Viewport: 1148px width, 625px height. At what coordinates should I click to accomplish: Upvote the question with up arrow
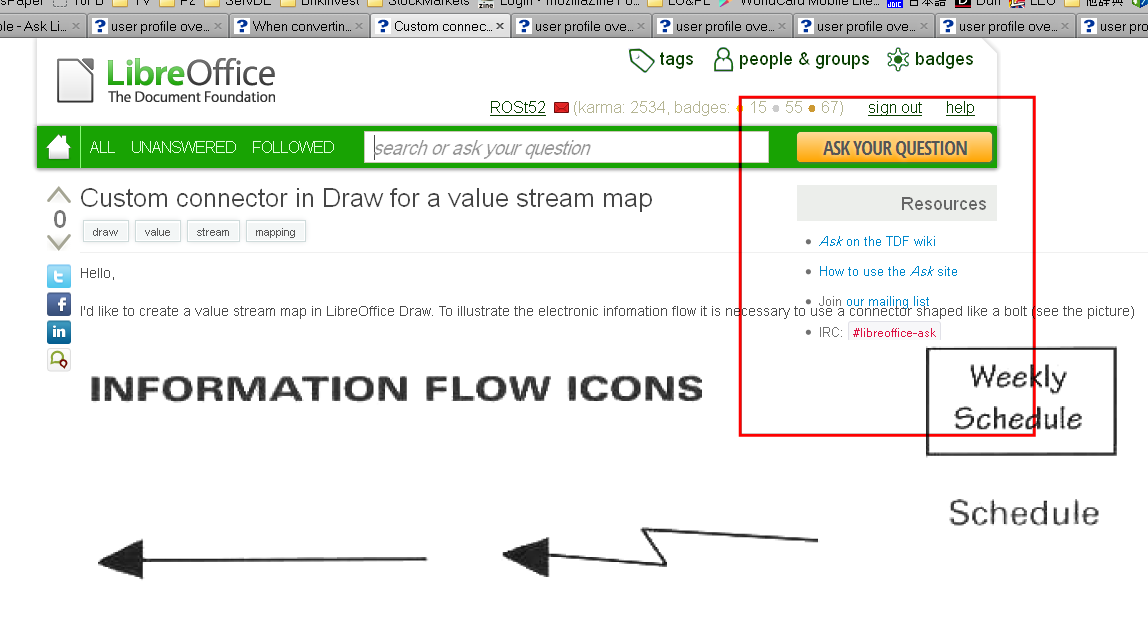coord(59,195)
